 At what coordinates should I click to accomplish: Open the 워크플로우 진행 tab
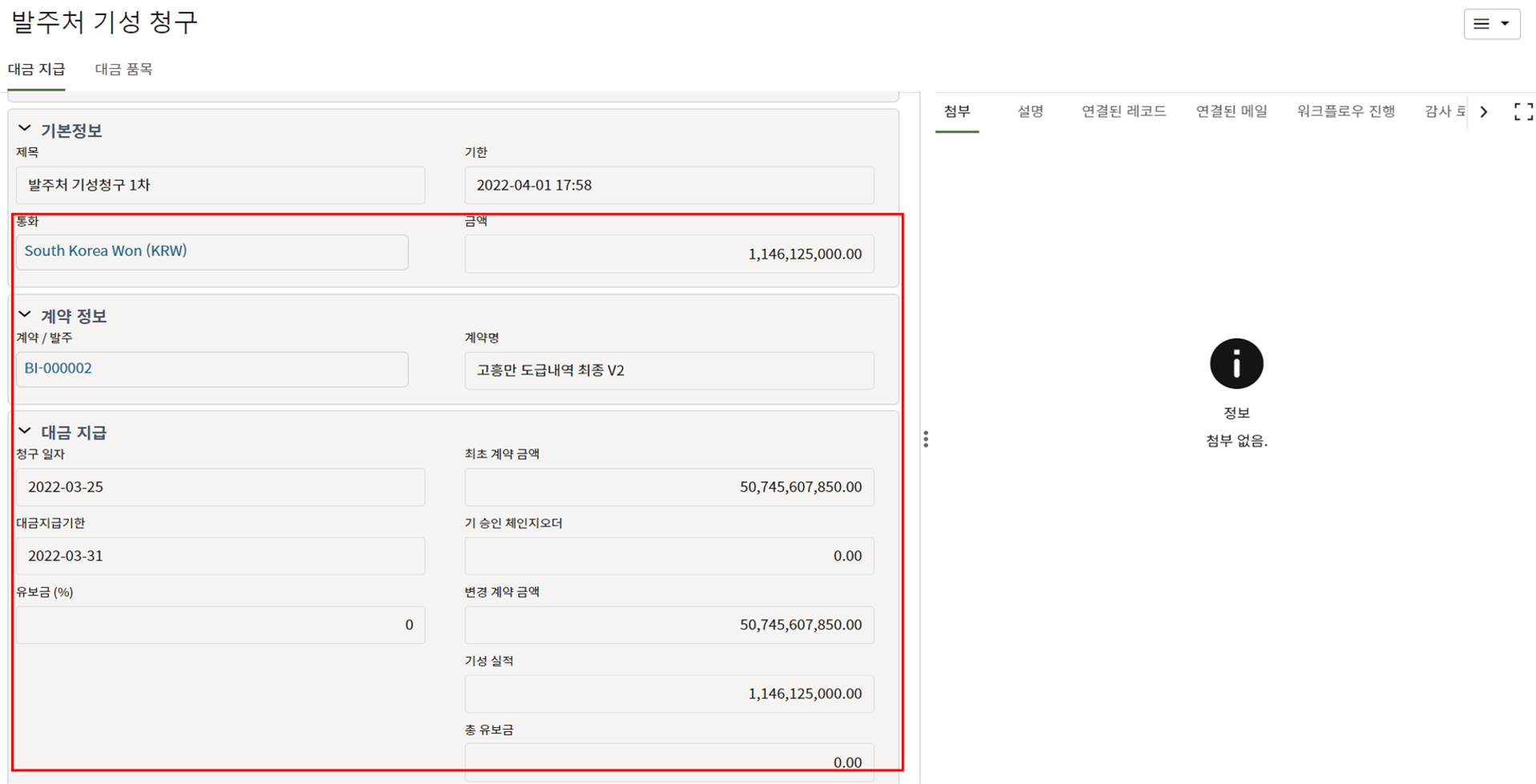point(1345,111)
